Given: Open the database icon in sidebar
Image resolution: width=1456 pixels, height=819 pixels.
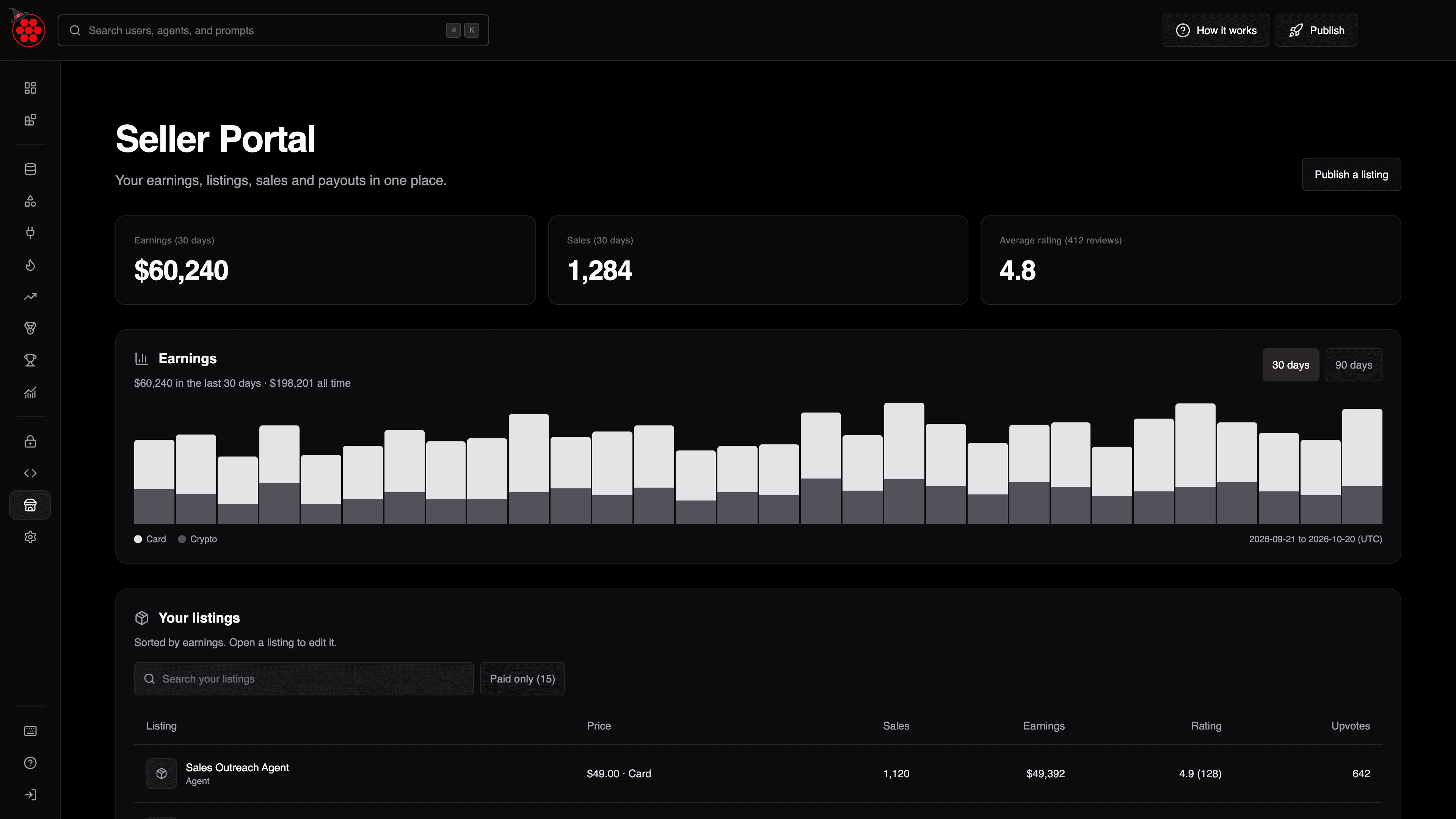Looking at the screenshot, I should (x=30, y=169).
